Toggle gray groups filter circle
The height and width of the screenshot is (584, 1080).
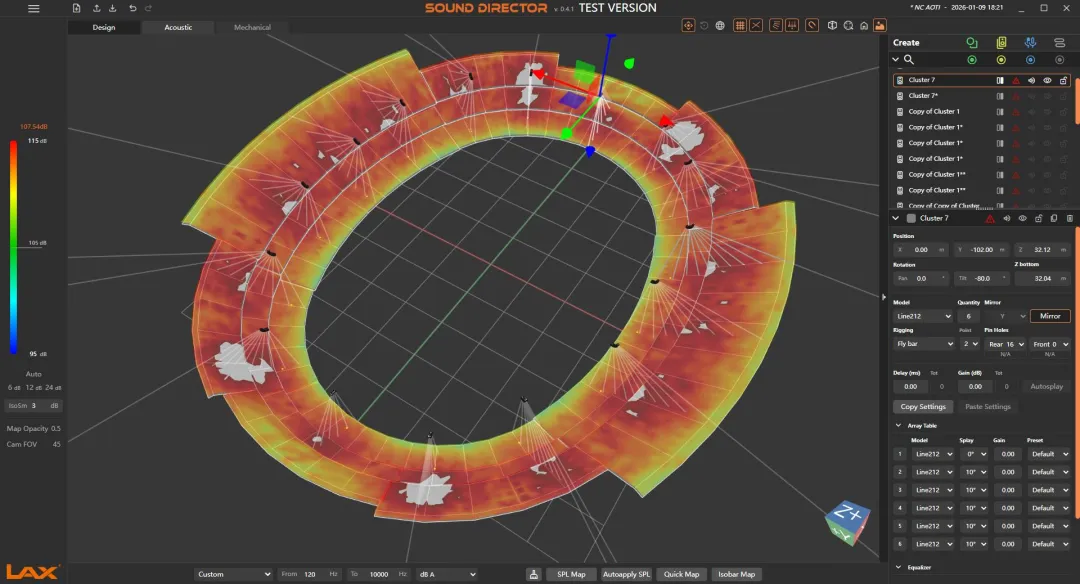click(1060, 60)
